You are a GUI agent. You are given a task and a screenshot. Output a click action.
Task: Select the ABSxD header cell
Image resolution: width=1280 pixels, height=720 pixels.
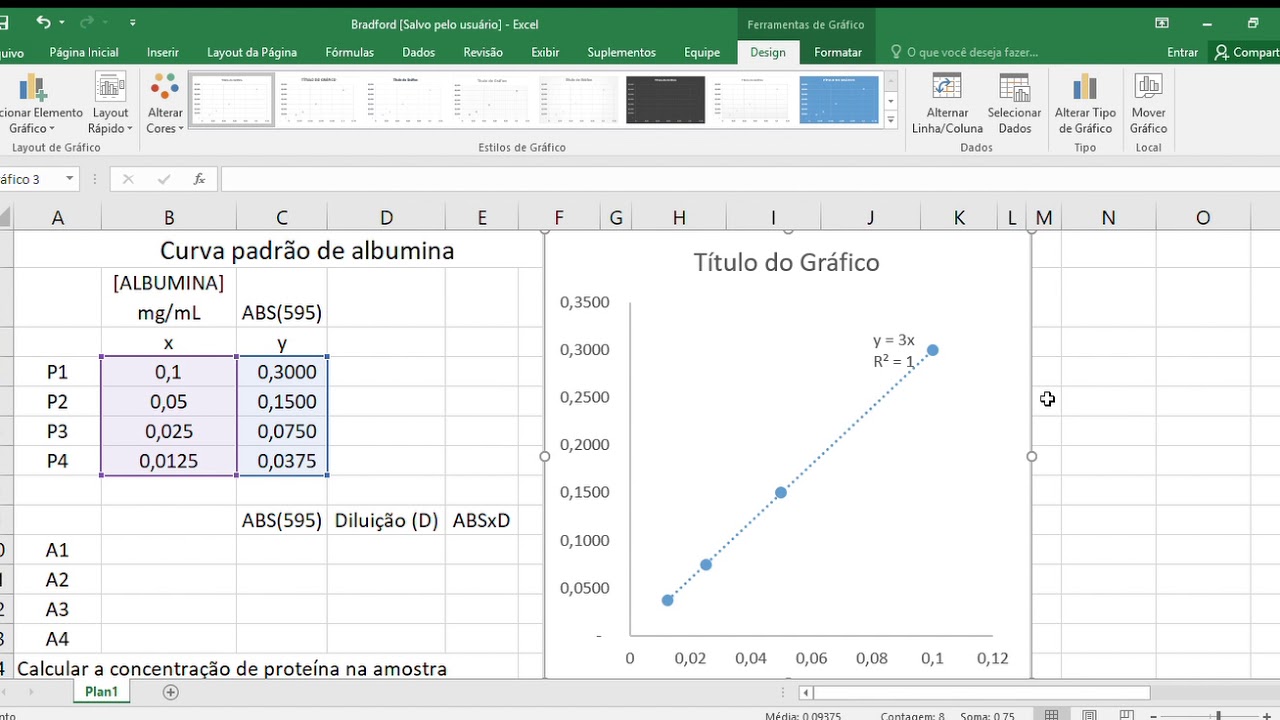[x=482, y=520]
